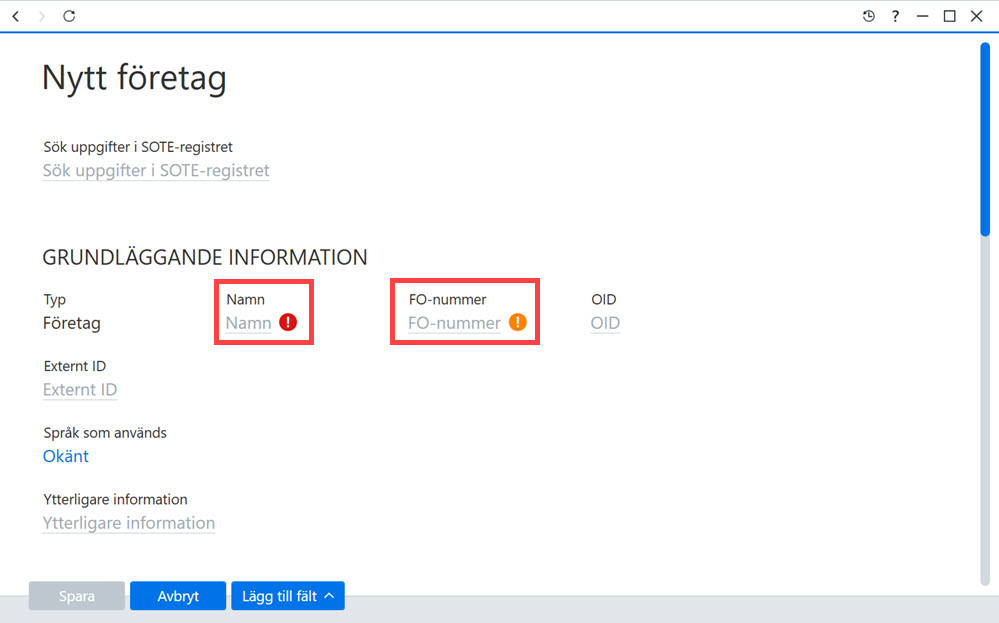999x623 pixels.
Task: Open the history clock icon
Action: (868, 16)
